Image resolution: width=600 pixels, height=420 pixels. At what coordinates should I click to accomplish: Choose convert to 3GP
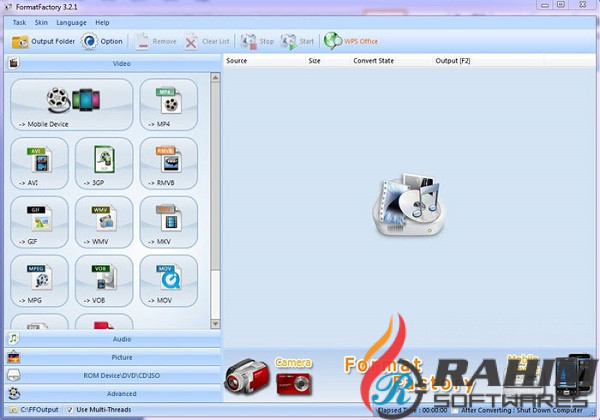pos(104,163)
